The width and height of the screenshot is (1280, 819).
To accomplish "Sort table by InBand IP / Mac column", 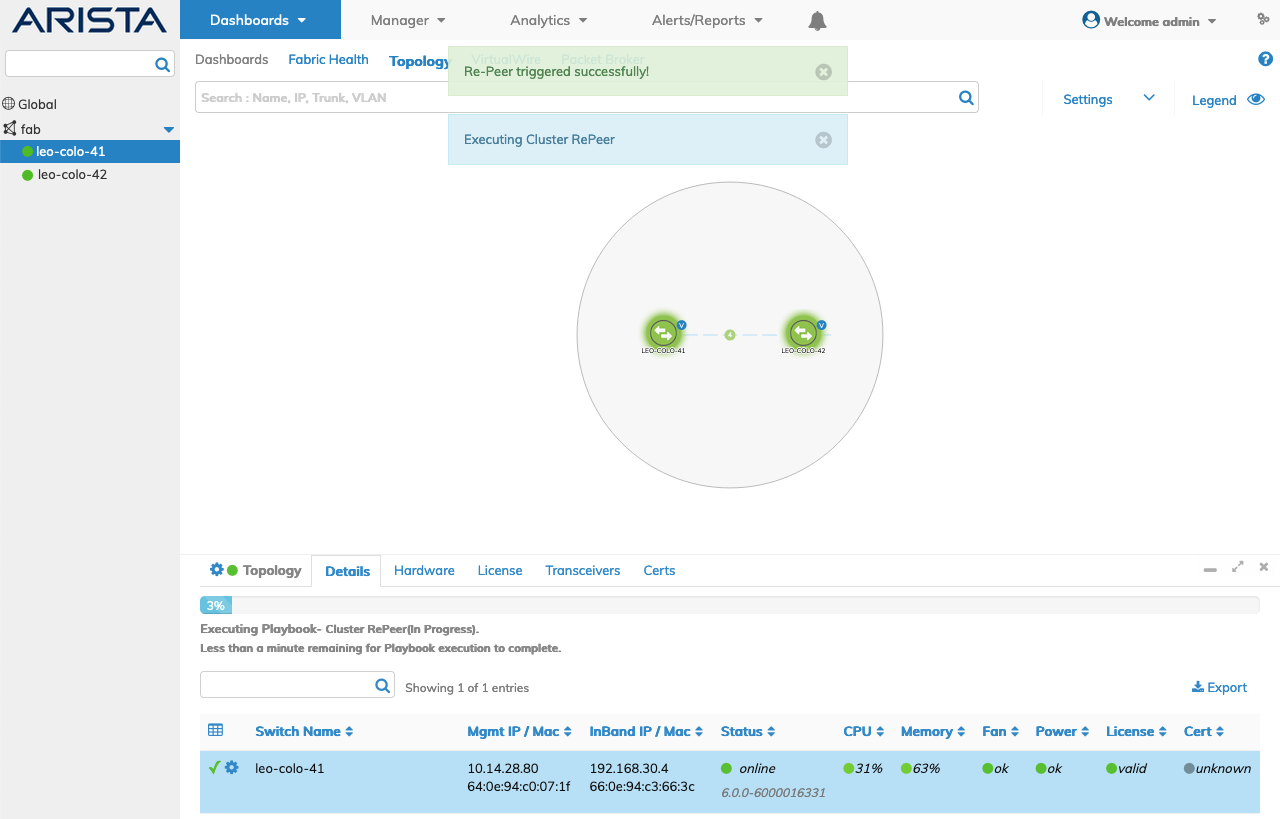I will pos(646,731).
